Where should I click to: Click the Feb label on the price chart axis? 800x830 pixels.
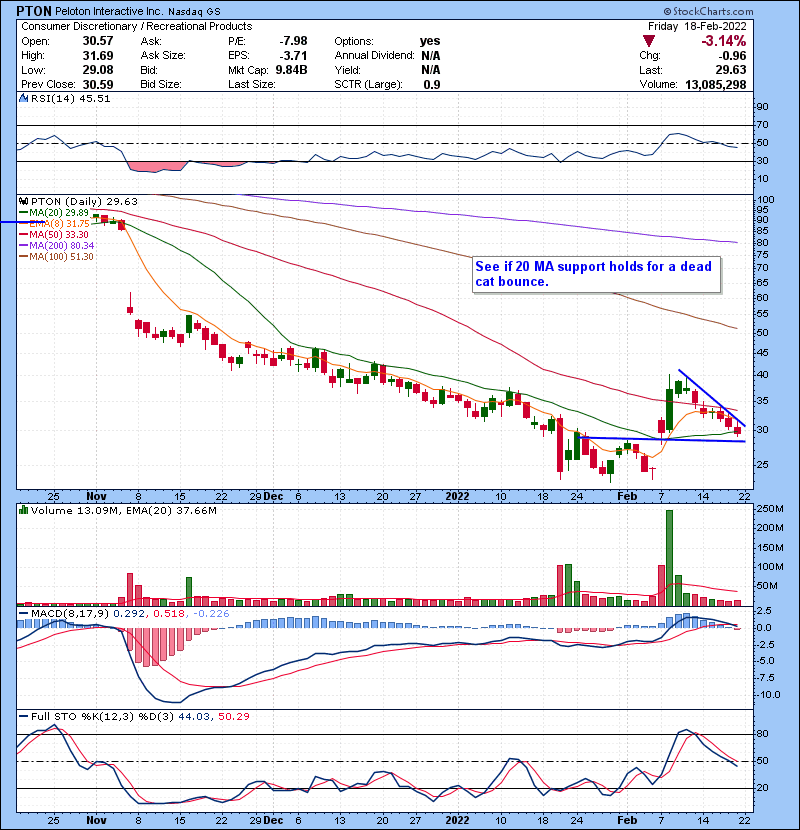(627, 496)
